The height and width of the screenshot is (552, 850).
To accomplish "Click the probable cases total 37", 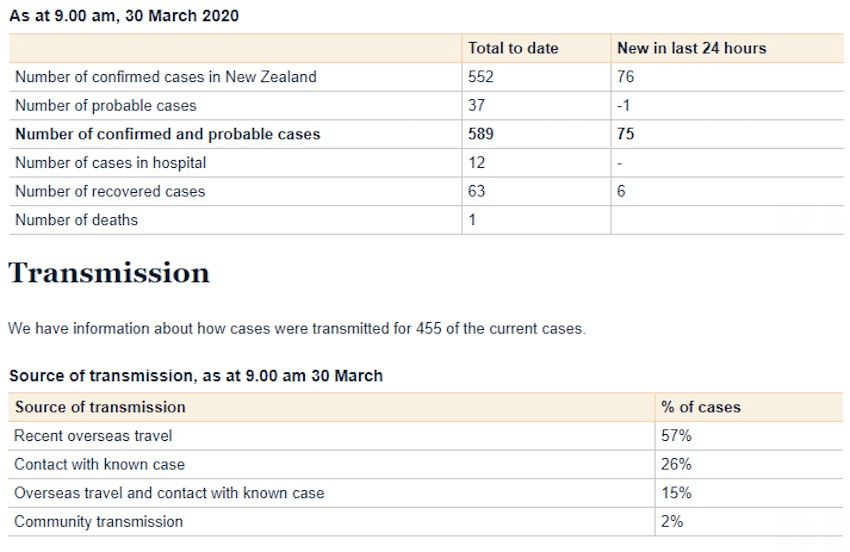I will point(477,105).
